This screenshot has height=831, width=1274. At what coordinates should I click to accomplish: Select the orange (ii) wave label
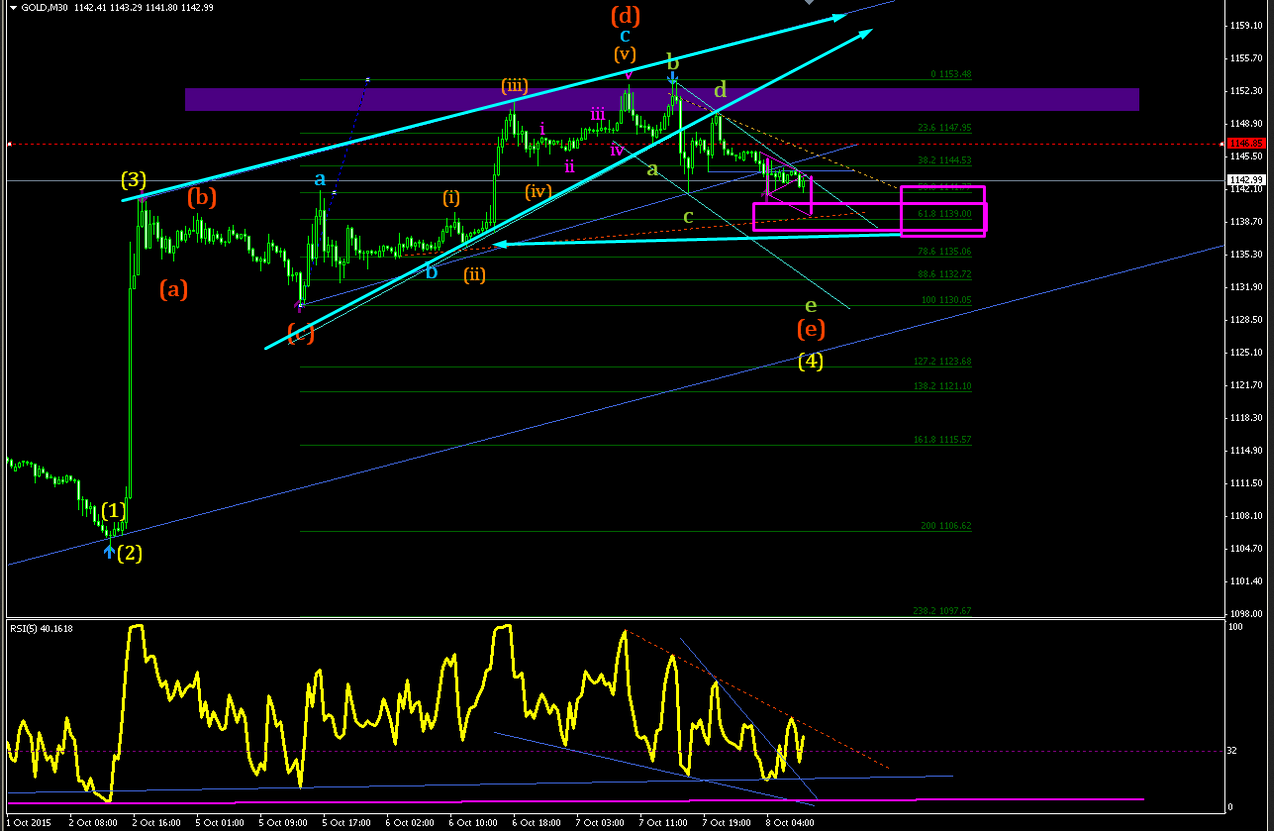pyautogui.click(x=474, y=274)
